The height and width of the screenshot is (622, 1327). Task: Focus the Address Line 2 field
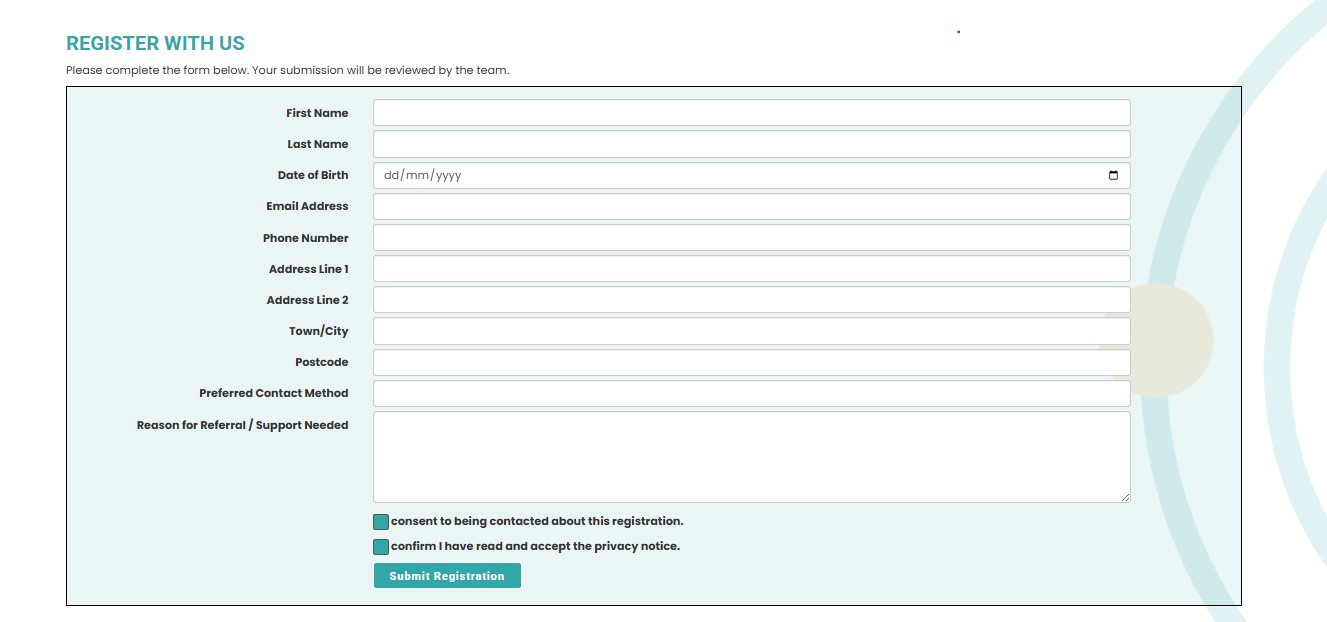(752, 300)
